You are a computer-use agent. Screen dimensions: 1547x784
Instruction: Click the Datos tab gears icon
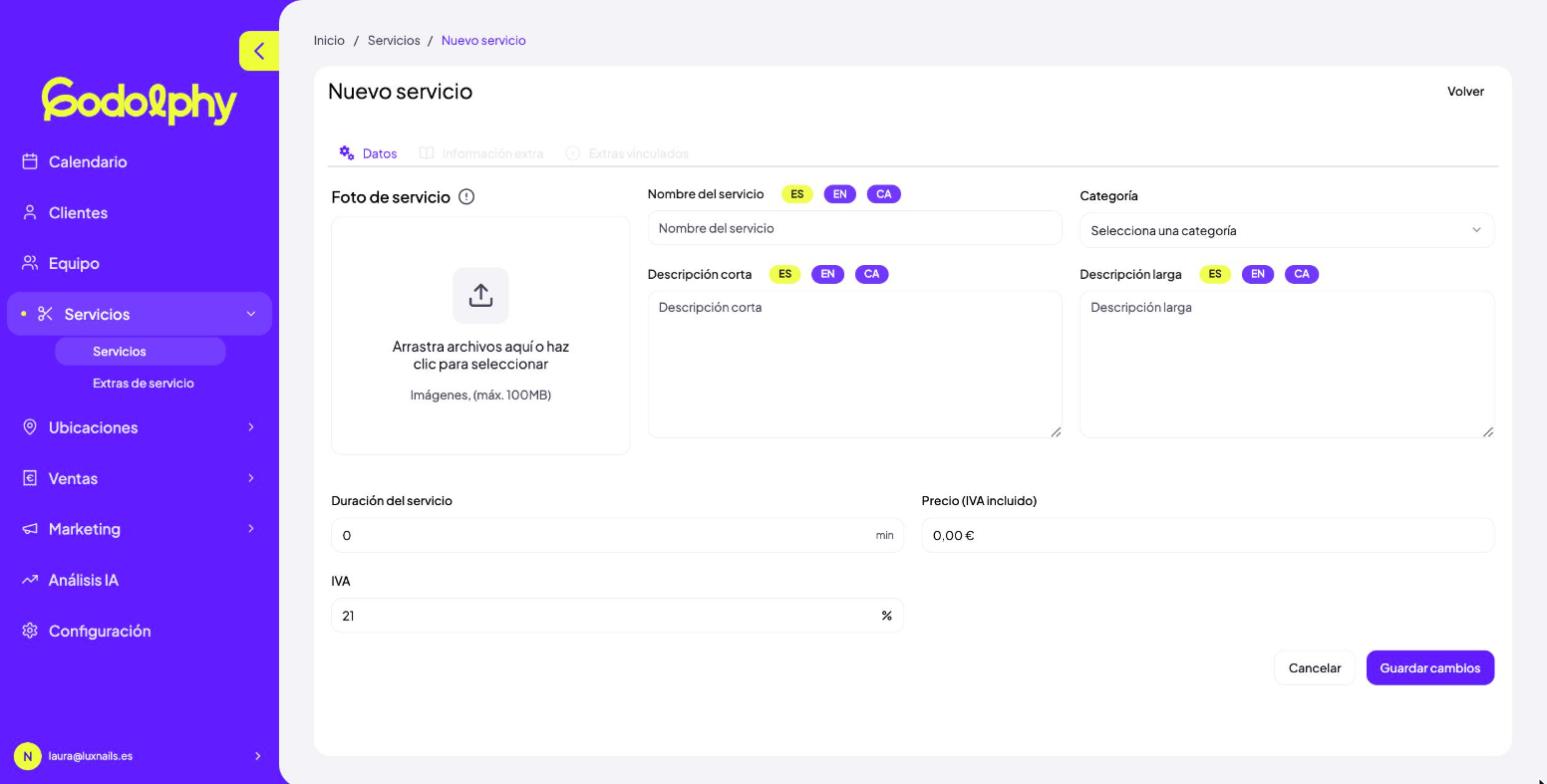(x=347, y=153)
